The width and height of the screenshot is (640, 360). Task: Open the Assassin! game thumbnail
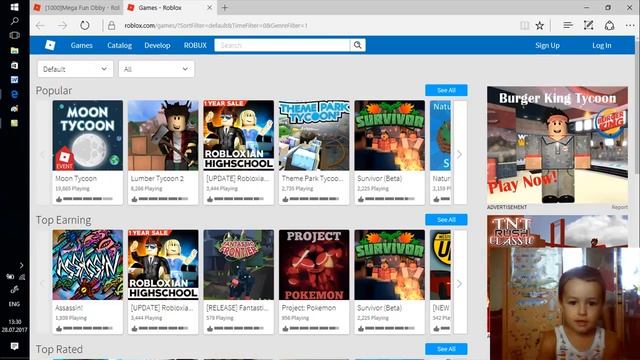tap(88, 265)
